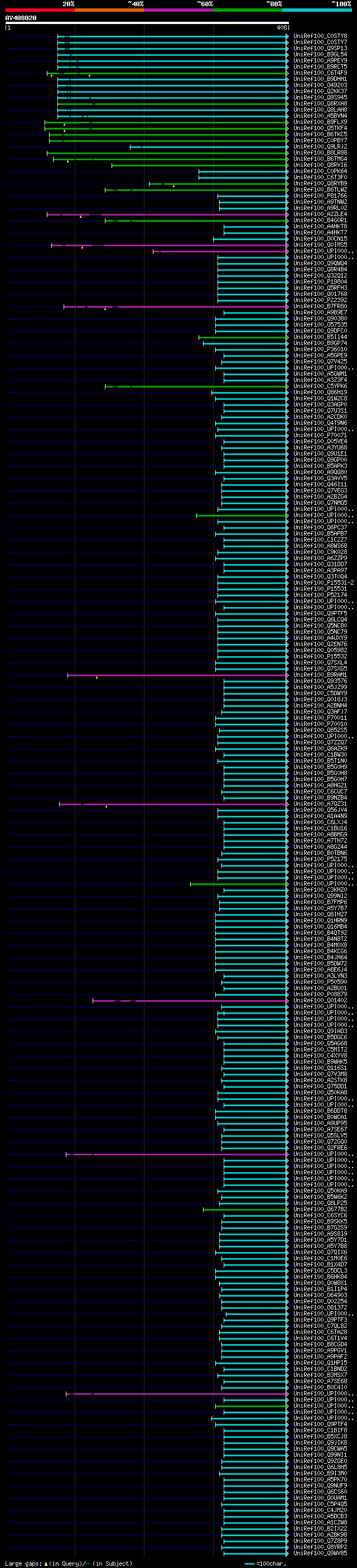This screenshot has height=1568, width=357.
Task: Open hit UniRef100_B9GL54
Action: tap(320, 55)
